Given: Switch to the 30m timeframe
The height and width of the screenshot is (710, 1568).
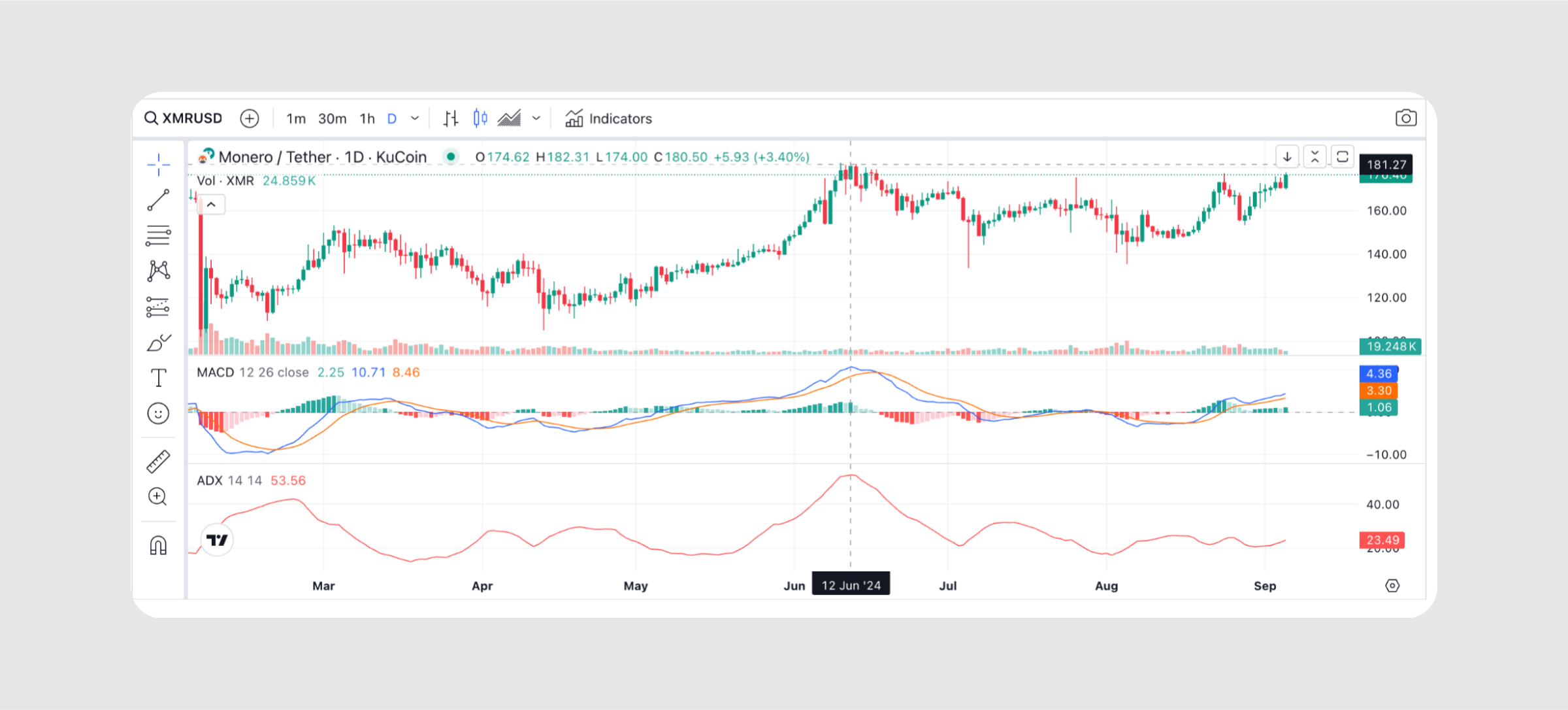Looking at the screenshot, I should (x=332, y=118).
